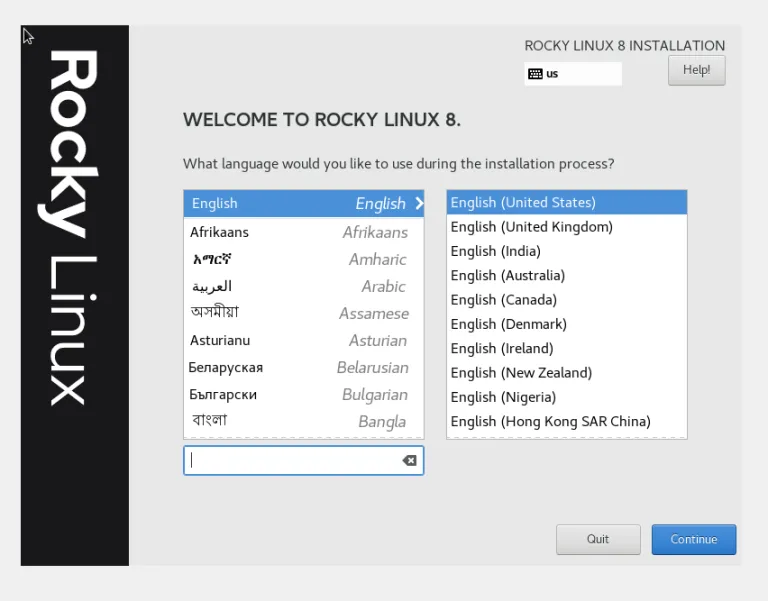Image resolution: width=768 pixels, height=601 pixels.
Task: Focus the language search input field
Action: coord(304,460)
